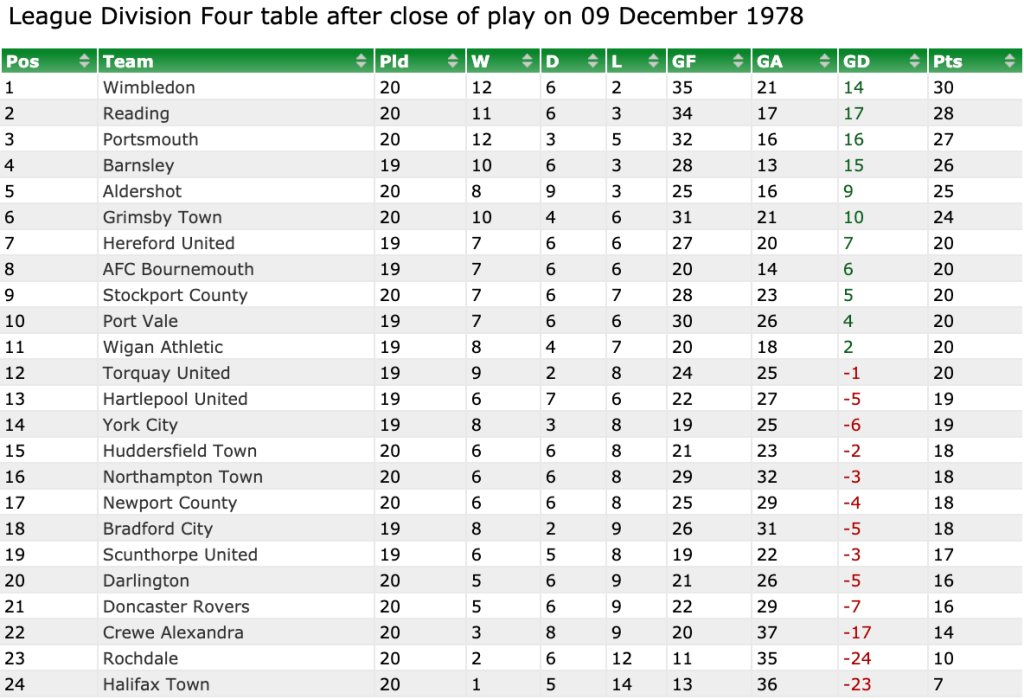Click the sort arrows beside Pos header
Image resolution: width=1024 pixels, height=699 pixels.
84,62
